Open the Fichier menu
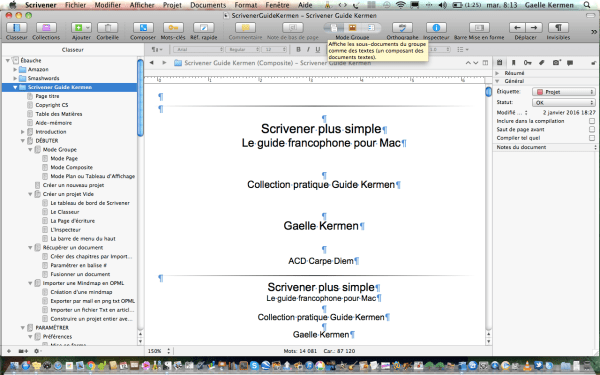The image size is (600, 375). (x=75, y=5)
